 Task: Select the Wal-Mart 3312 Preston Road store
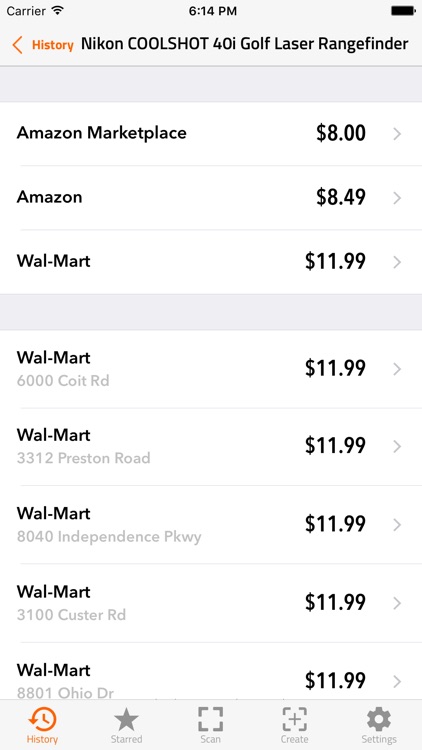tap(211, 447)
